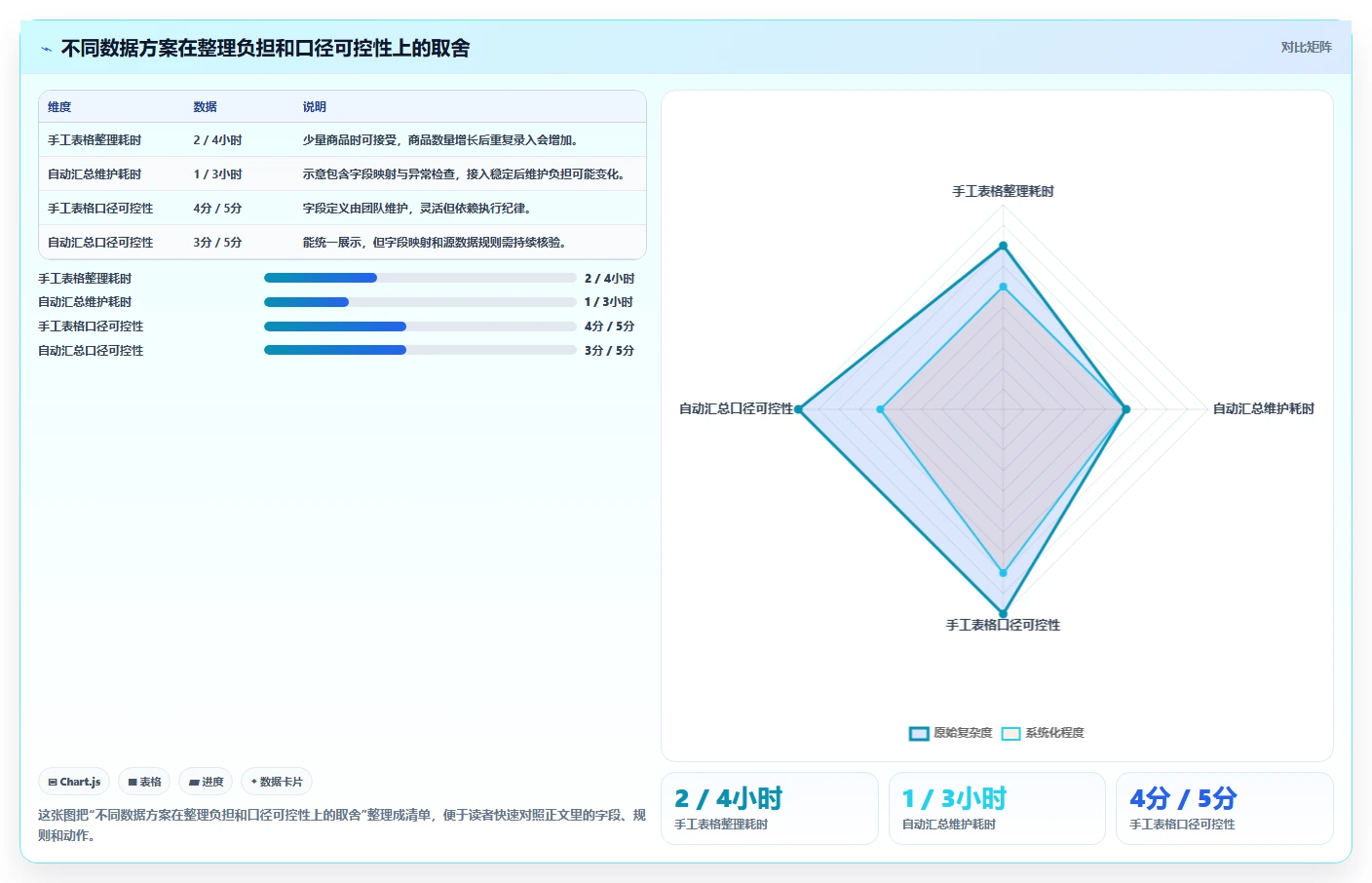Open the 2 / 4小时 data card

[770, 808]
